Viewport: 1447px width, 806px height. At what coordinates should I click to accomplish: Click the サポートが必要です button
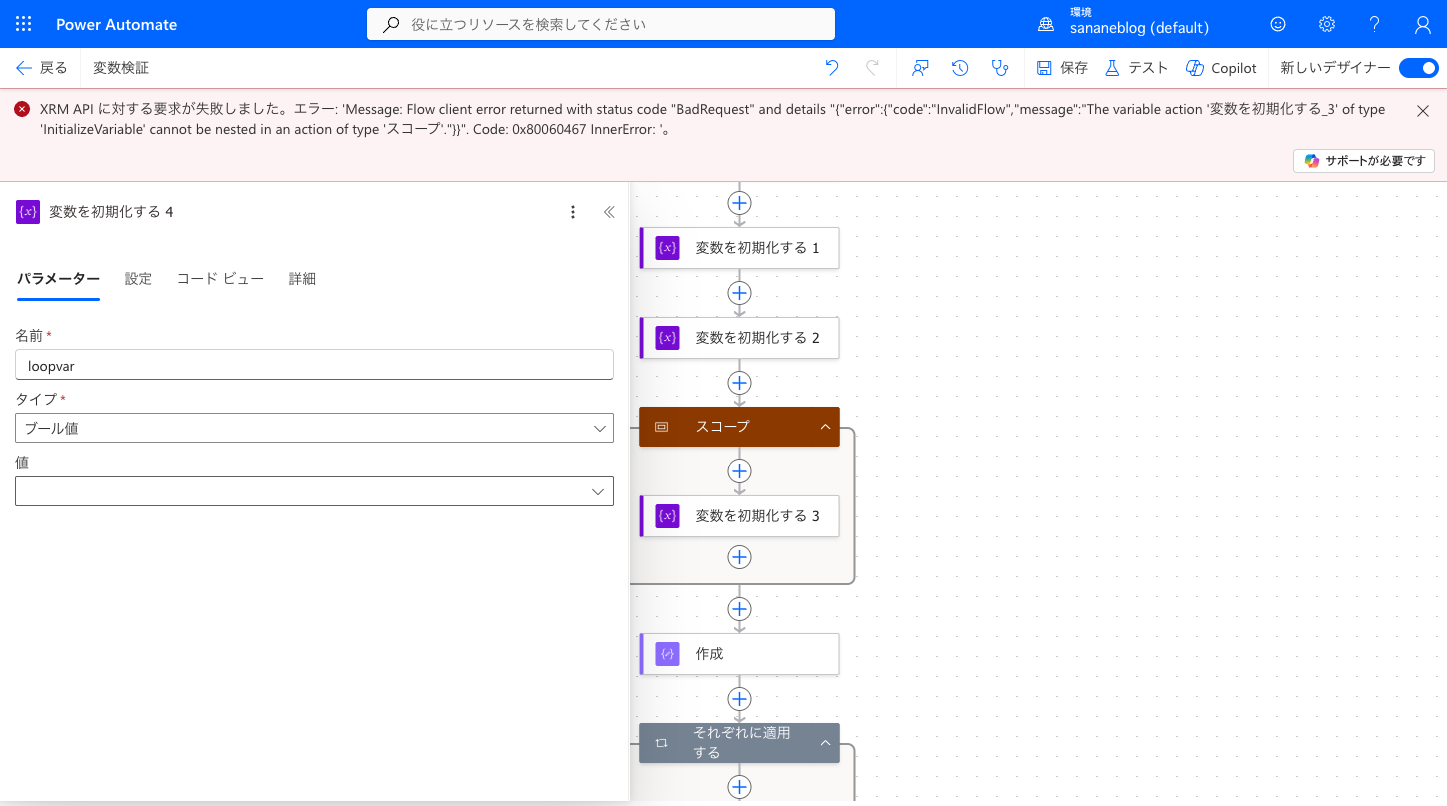click(1364, 161)
